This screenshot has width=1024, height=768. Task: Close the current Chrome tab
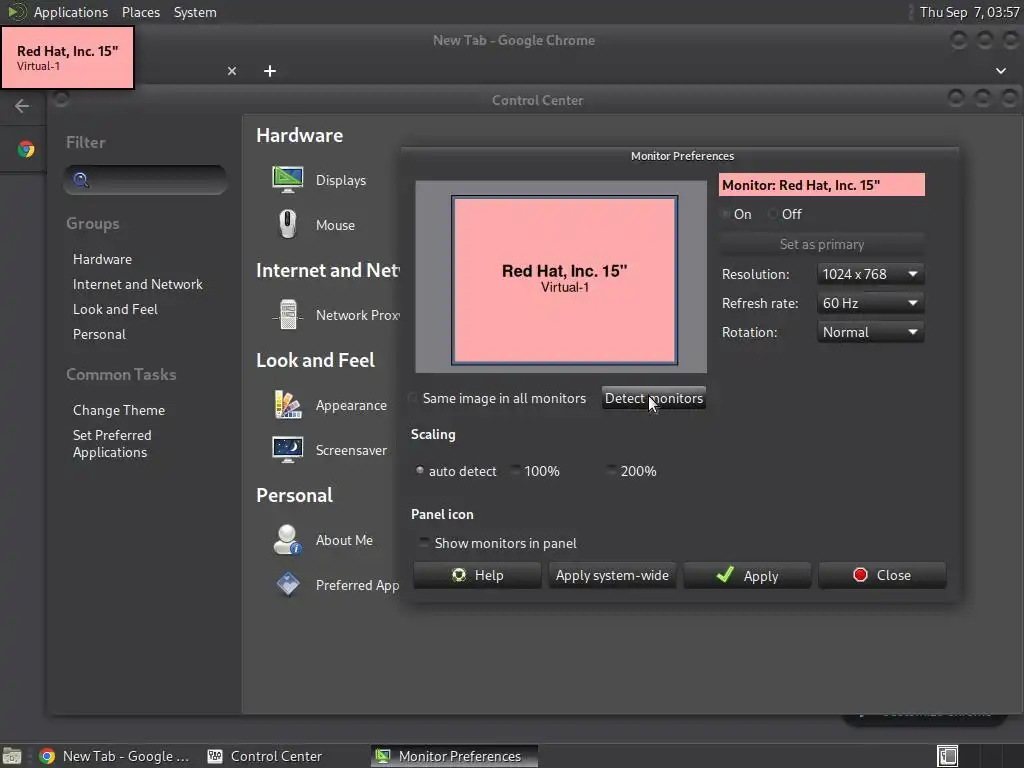(x=232, y=71)
